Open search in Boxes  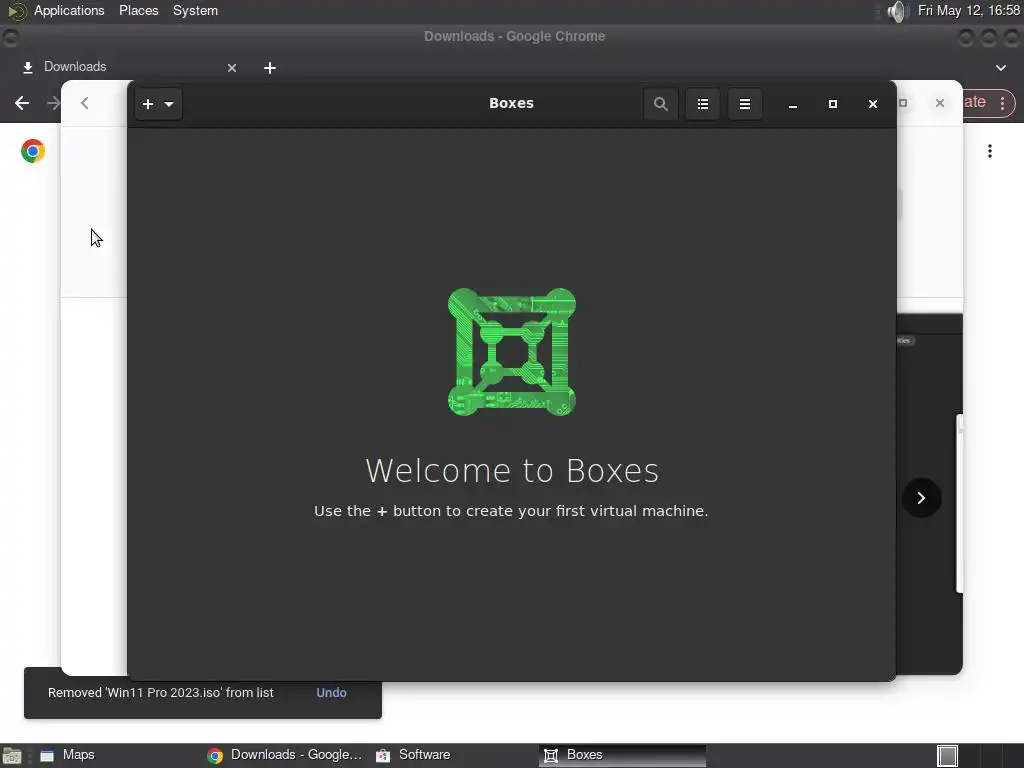[x=660, y=104]
